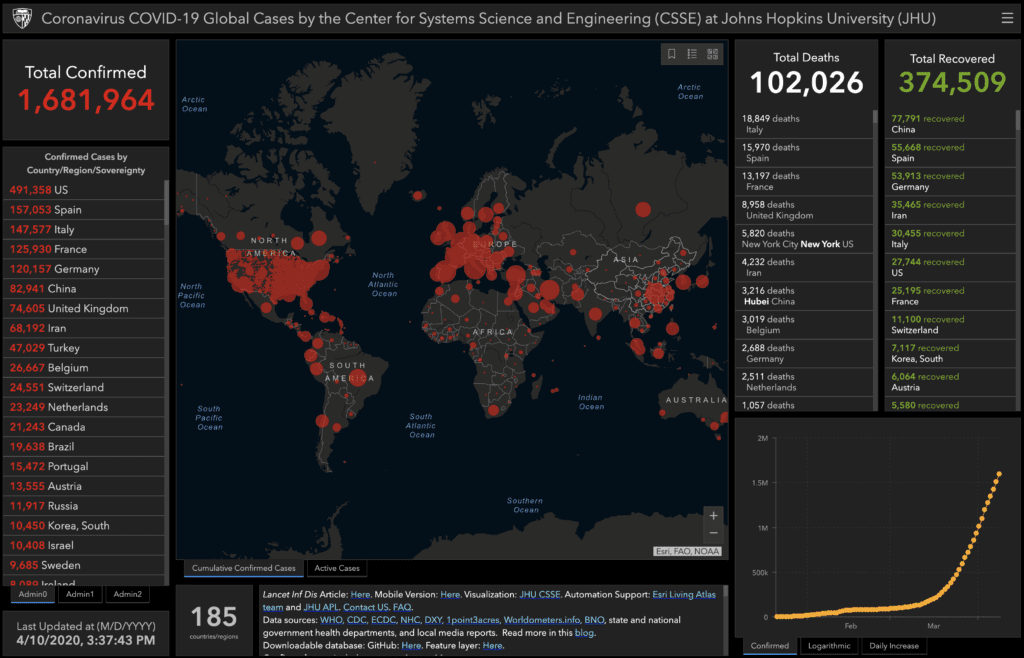Switch the map to Active Cases
Viewport: 1024px width, 658px height.
point(337,569)
